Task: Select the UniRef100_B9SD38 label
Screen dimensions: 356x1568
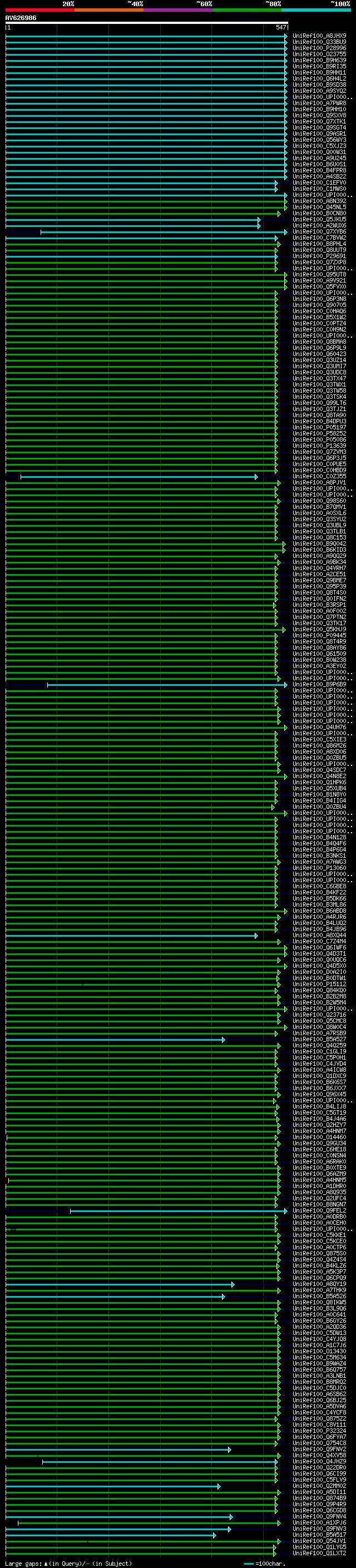Action: [x=319, y=85]
